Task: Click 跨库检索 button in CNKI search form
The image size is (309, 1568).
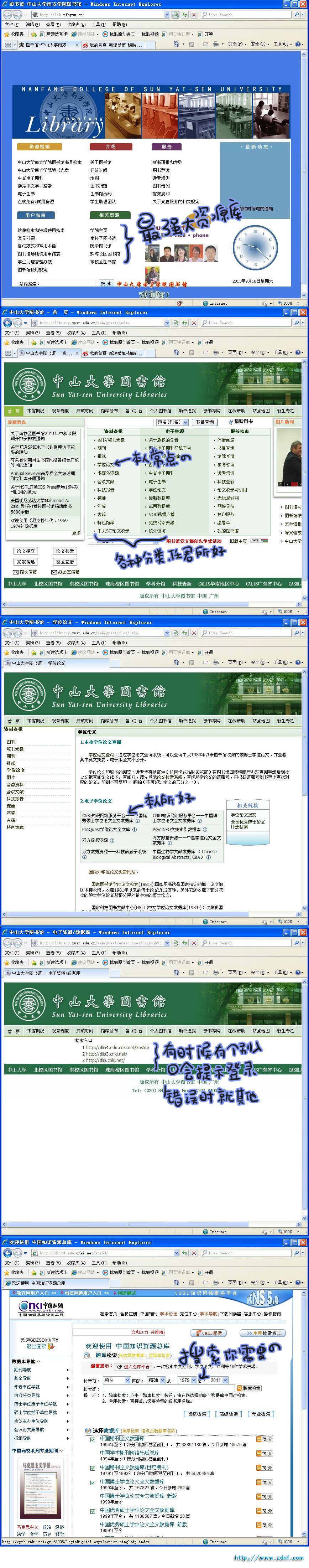Action: pyautogui.click(x=250, y=1388)
